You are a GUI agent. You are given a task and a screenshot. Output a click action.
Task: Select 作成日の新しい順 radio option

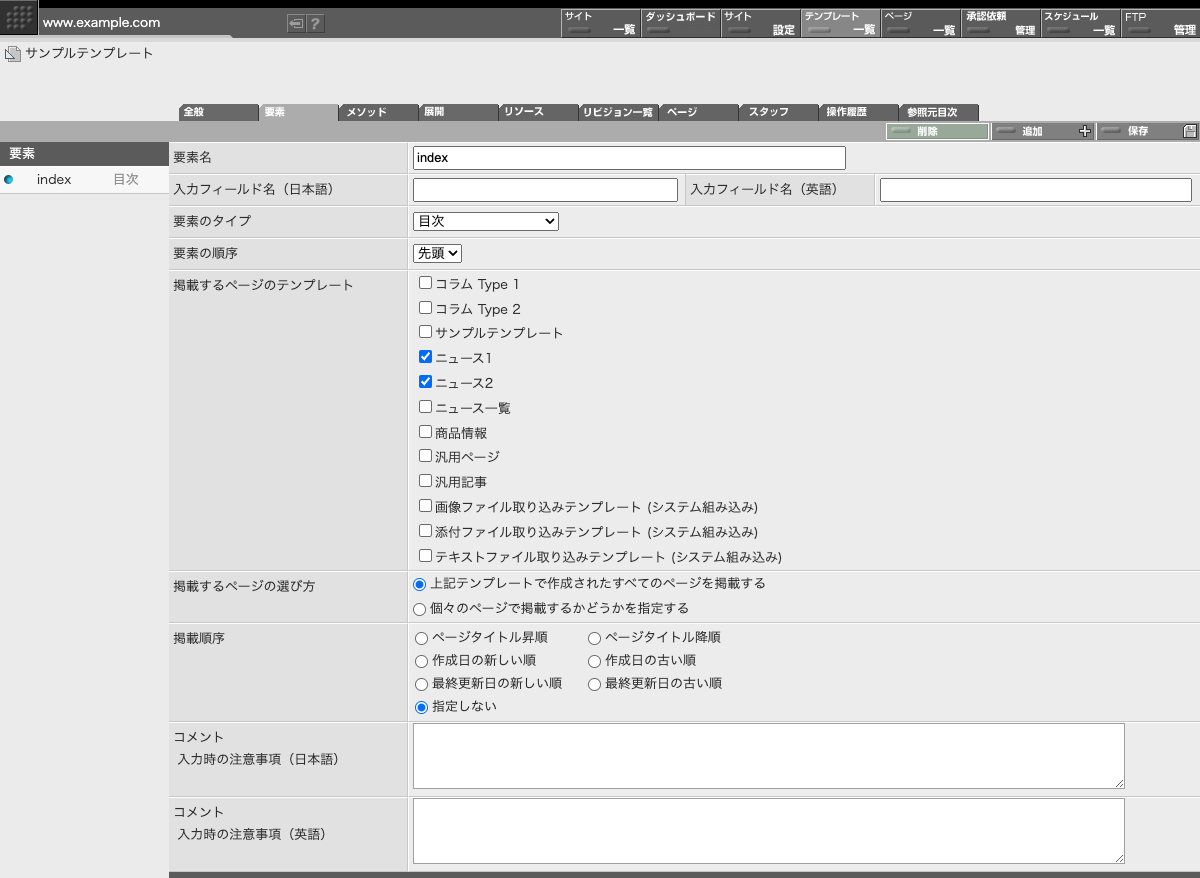[421, 661]
